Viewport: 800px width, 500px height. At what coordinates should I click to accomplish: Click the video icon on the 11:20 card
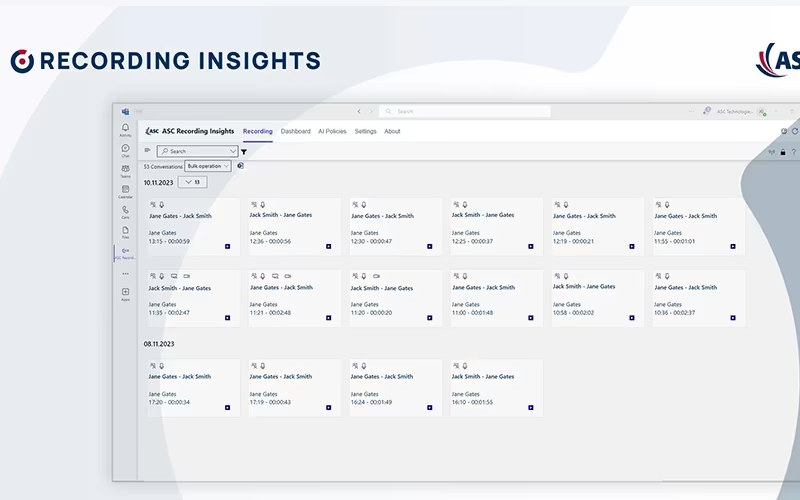click(377, 276)
